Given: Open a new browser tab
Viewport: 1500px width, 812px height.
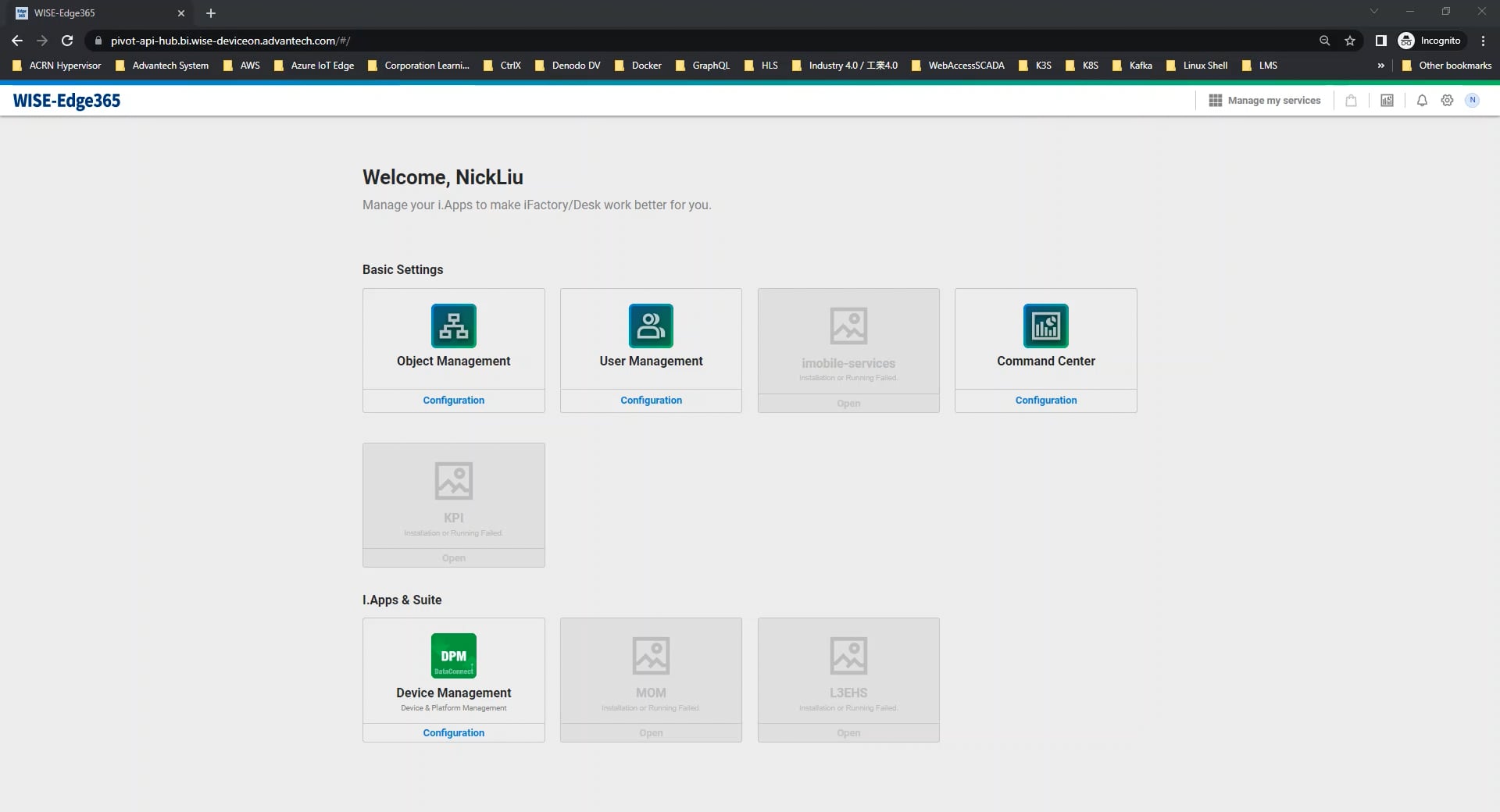Looking at the screenshot, I should 210,13.
